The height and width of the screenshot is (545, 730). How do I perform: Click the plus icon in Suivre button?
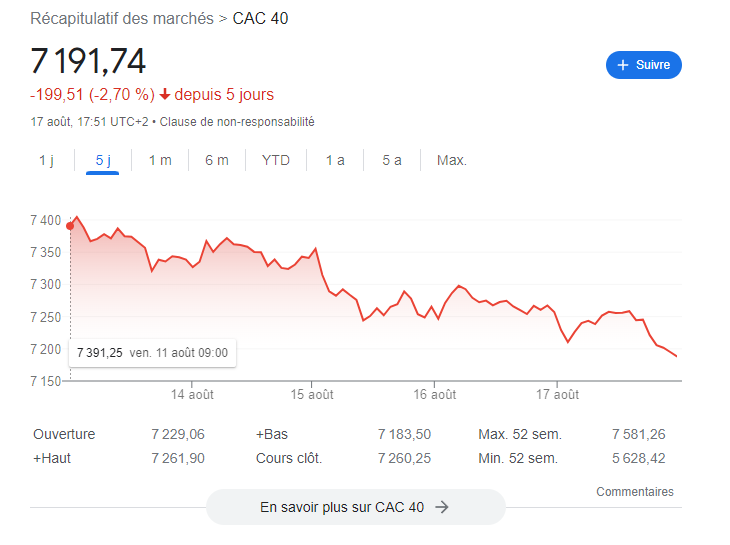(x=623, y=65)
